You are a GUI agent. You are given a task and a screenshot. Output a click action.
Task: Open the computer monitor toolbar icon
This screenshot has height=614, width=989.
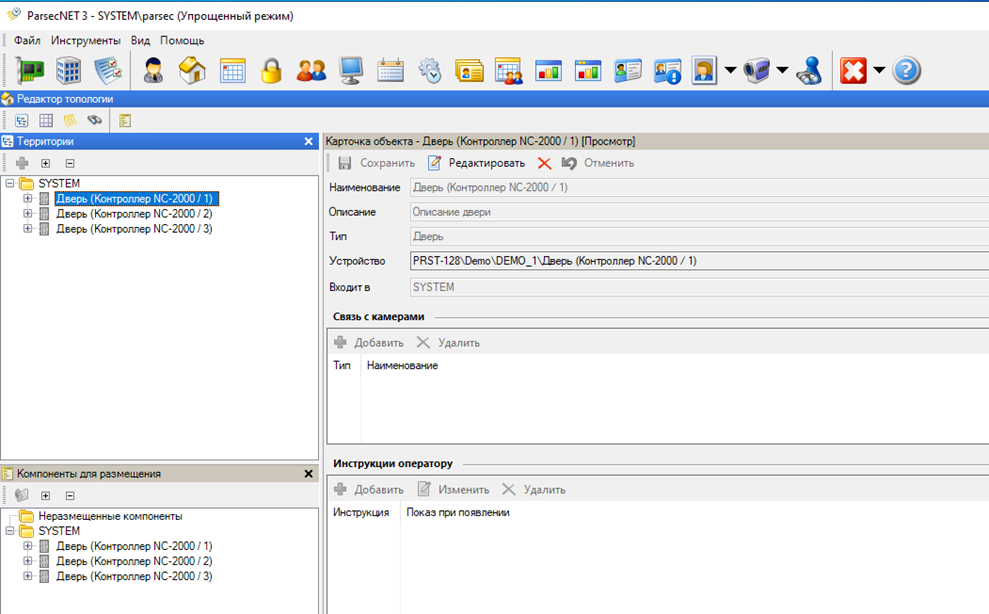pyautogui.click(x=351, y=71)
